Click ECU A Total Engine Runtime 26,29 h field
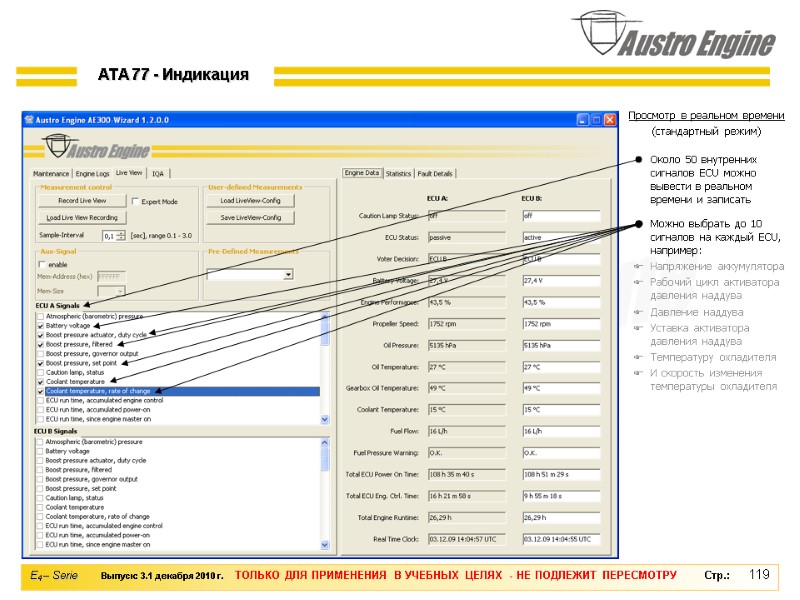 coord(467,517)
